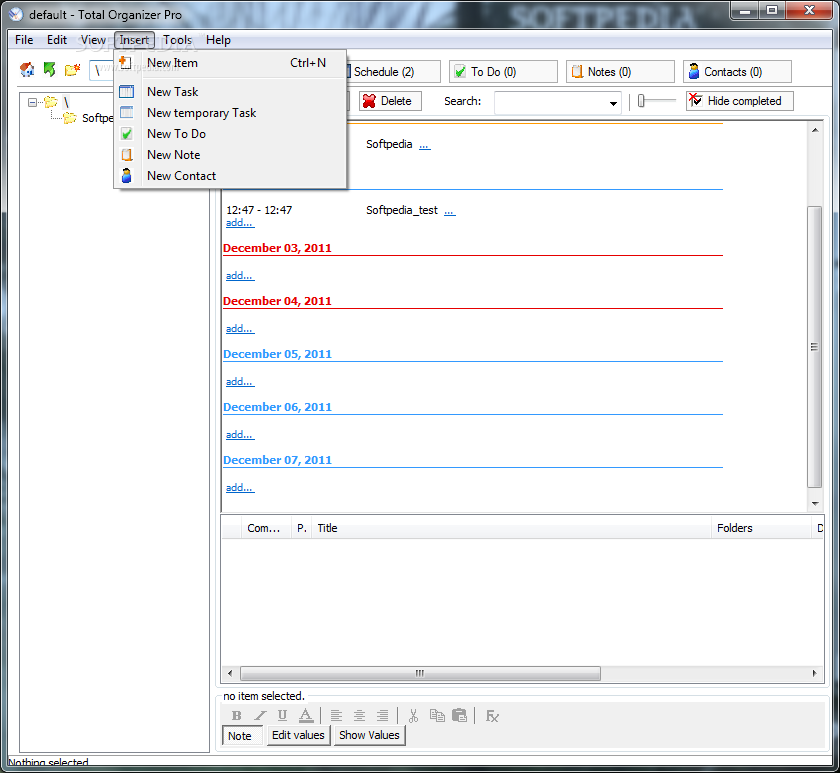Click the cut scissors icon
Screen dimensions: 840x773
(413, 716)
